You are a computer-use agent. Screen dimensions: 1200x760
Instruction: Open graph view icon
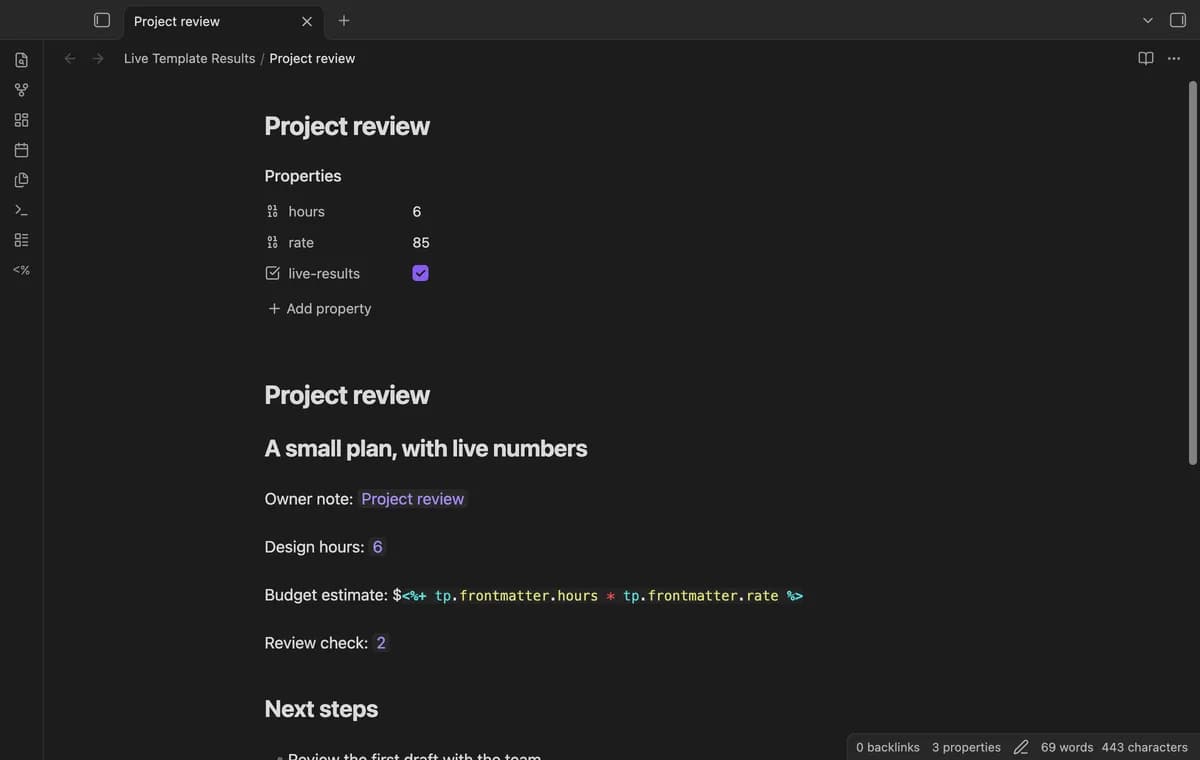point(21,90)
